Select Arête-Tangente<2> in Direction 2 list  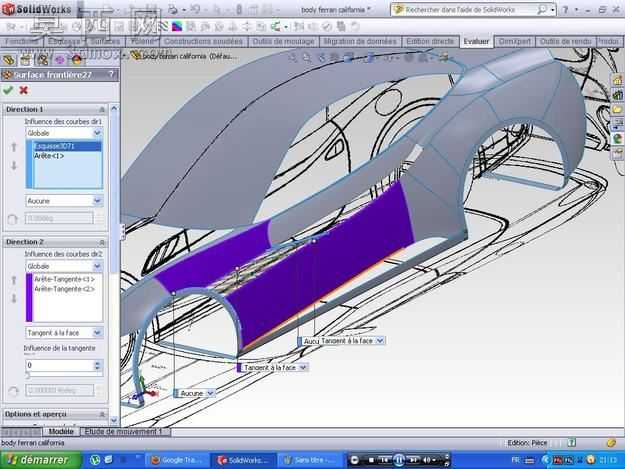[67, 289]
